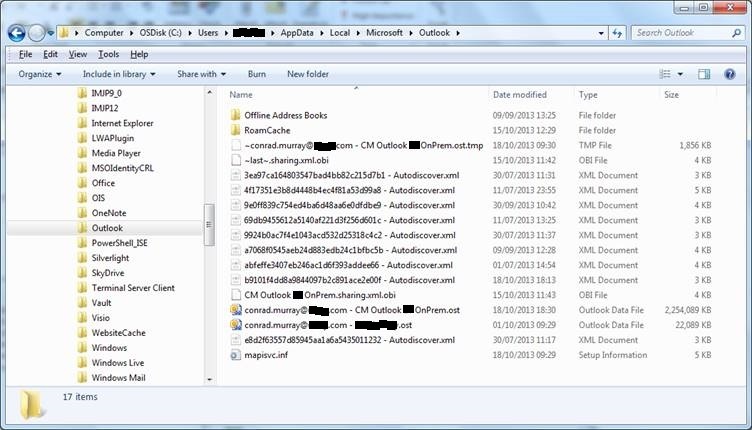Open the Include in library dropdown
The image size is (752, 430).
119,74
